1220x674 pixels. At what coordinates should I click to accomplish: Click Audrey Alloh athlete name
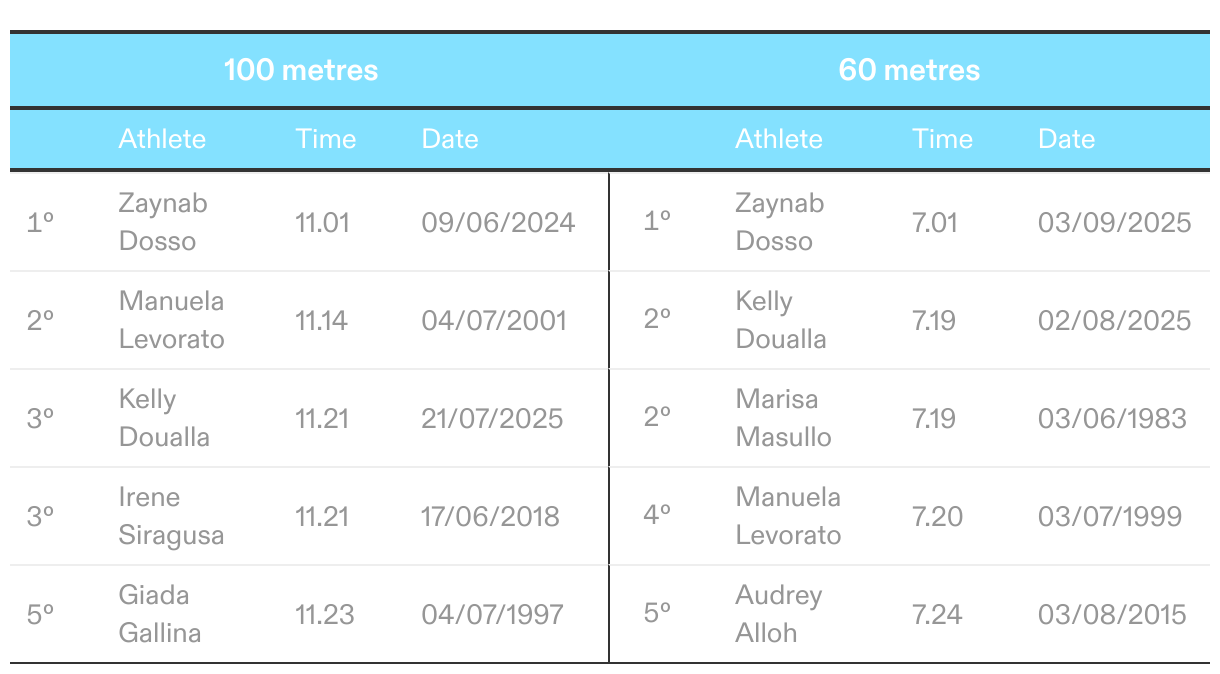(x=778, y=614)
